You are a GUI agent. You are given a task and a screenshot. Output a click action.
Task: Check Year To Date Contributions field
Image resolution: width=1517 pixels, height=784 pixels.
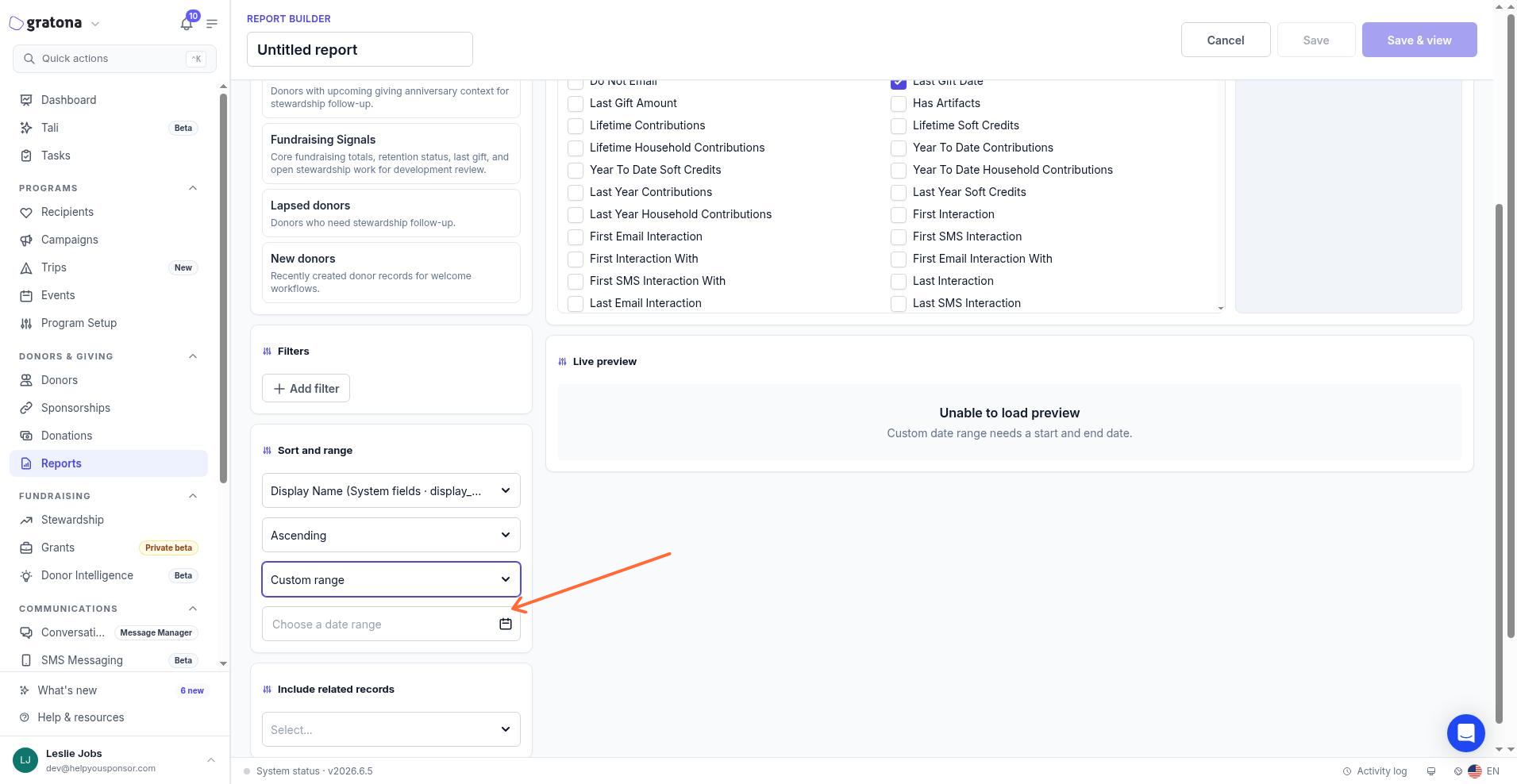click(899, 148)
